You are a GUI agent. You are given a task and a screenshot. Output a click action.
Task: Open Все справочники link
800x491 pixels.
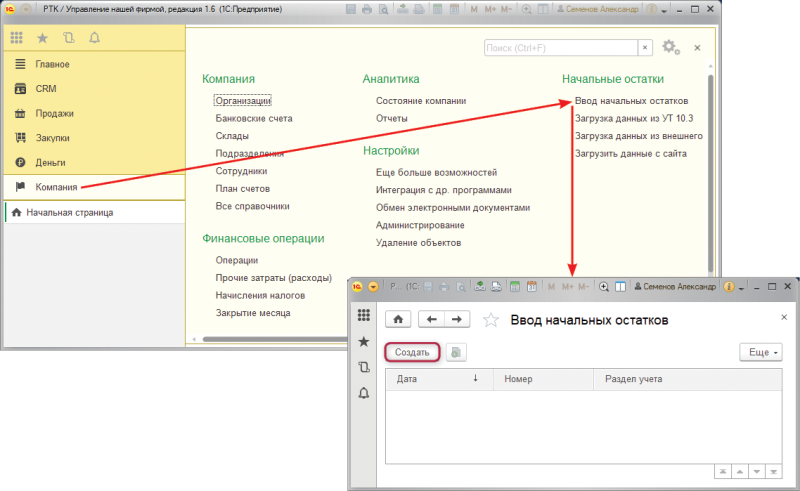[x=253, y=206]
